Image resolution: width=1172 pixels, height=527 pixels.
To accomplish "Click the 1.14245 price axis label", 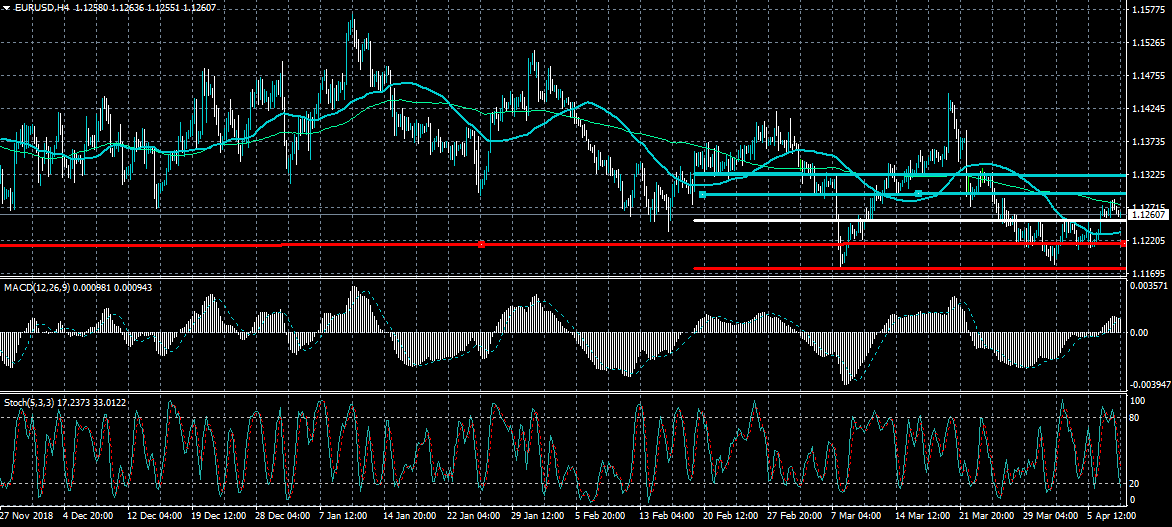I will pyautogui.click(x=1147, y=108).
